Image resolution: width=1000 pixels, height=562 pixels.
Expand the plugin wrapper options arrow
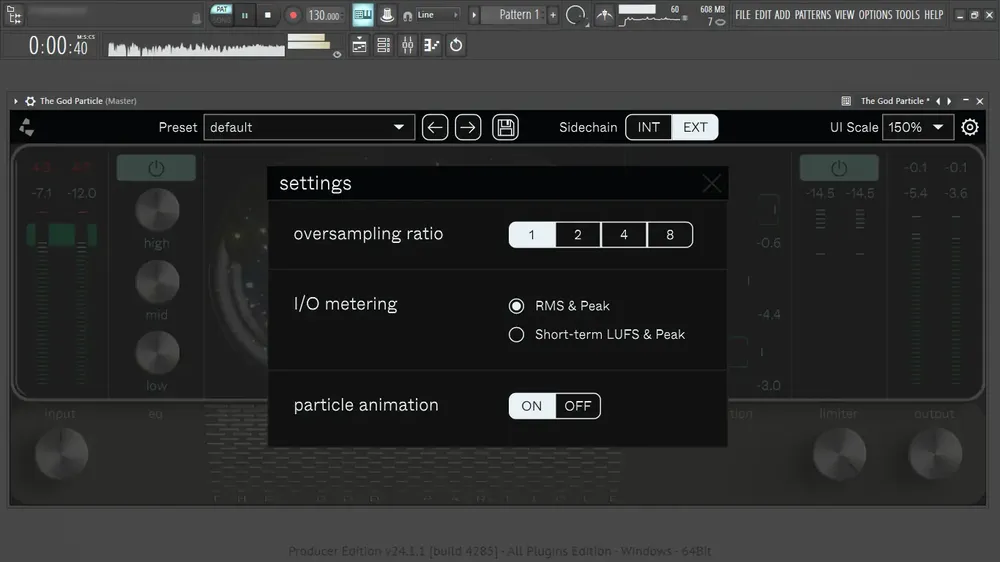[x=15, y=101]
